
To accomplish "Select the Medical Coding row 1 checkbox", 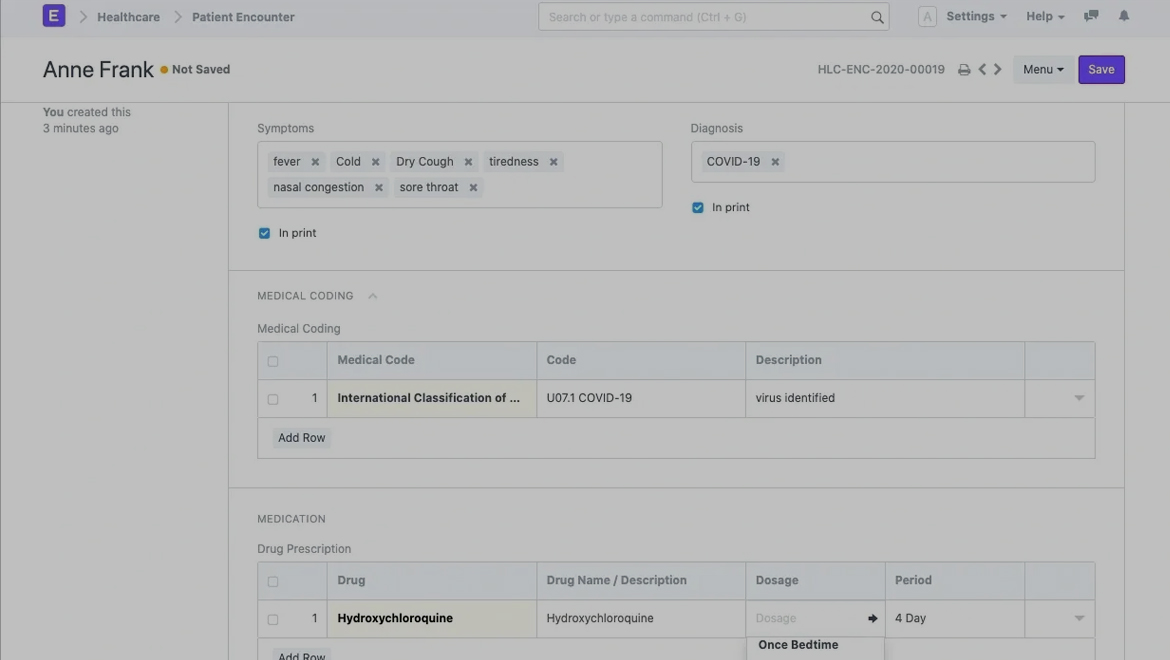I will [x=273, y=399].
